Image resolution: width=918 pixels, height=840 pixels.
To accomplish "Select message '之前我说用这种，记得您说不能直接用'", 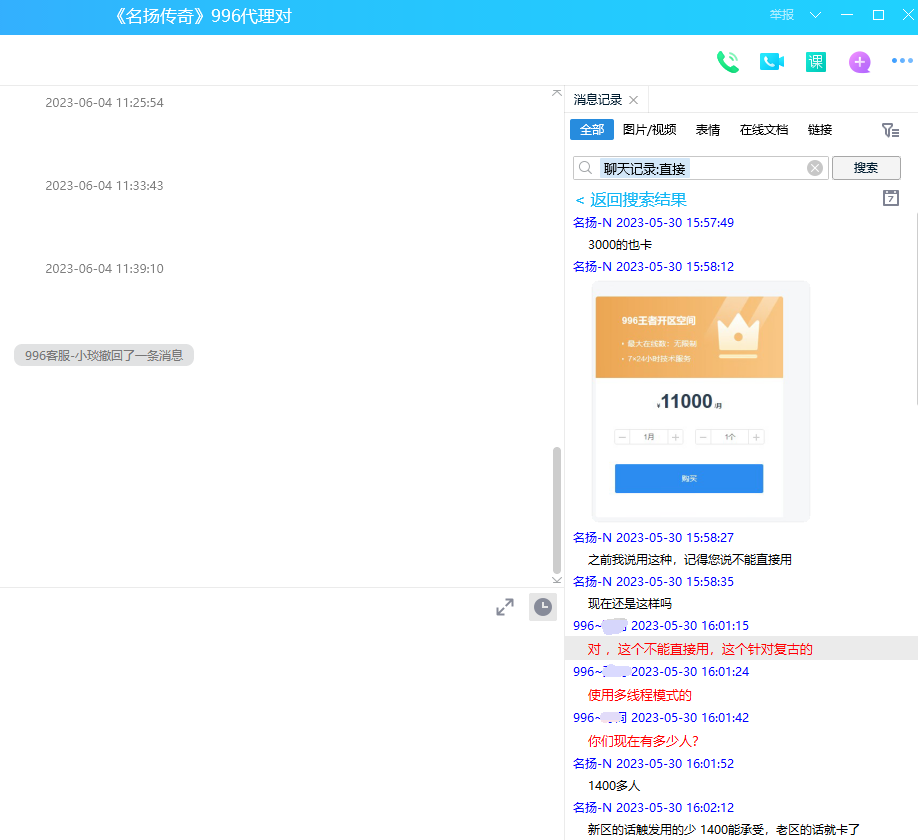I will [690, 560].
